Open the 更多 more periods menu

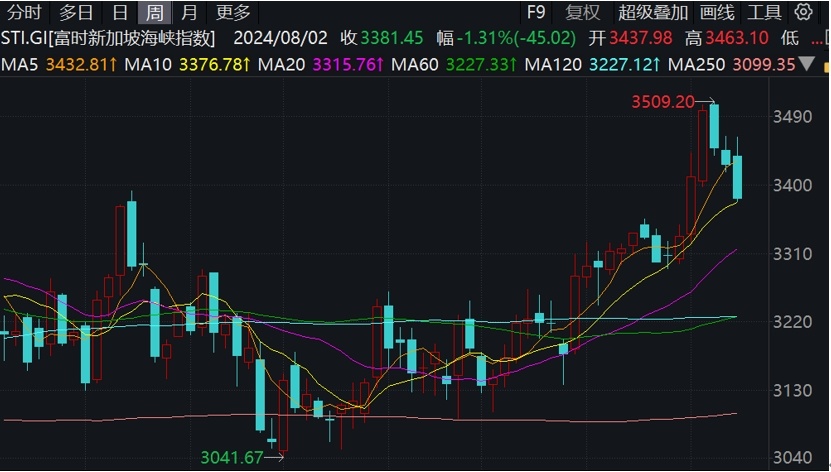tap(233, 12)
